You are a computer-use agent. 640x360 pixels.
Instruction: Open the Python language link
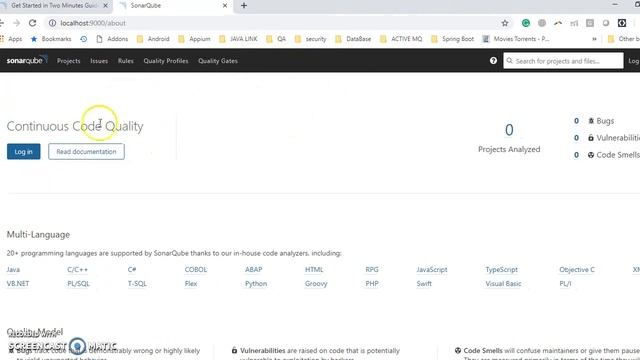coord(256,284)
